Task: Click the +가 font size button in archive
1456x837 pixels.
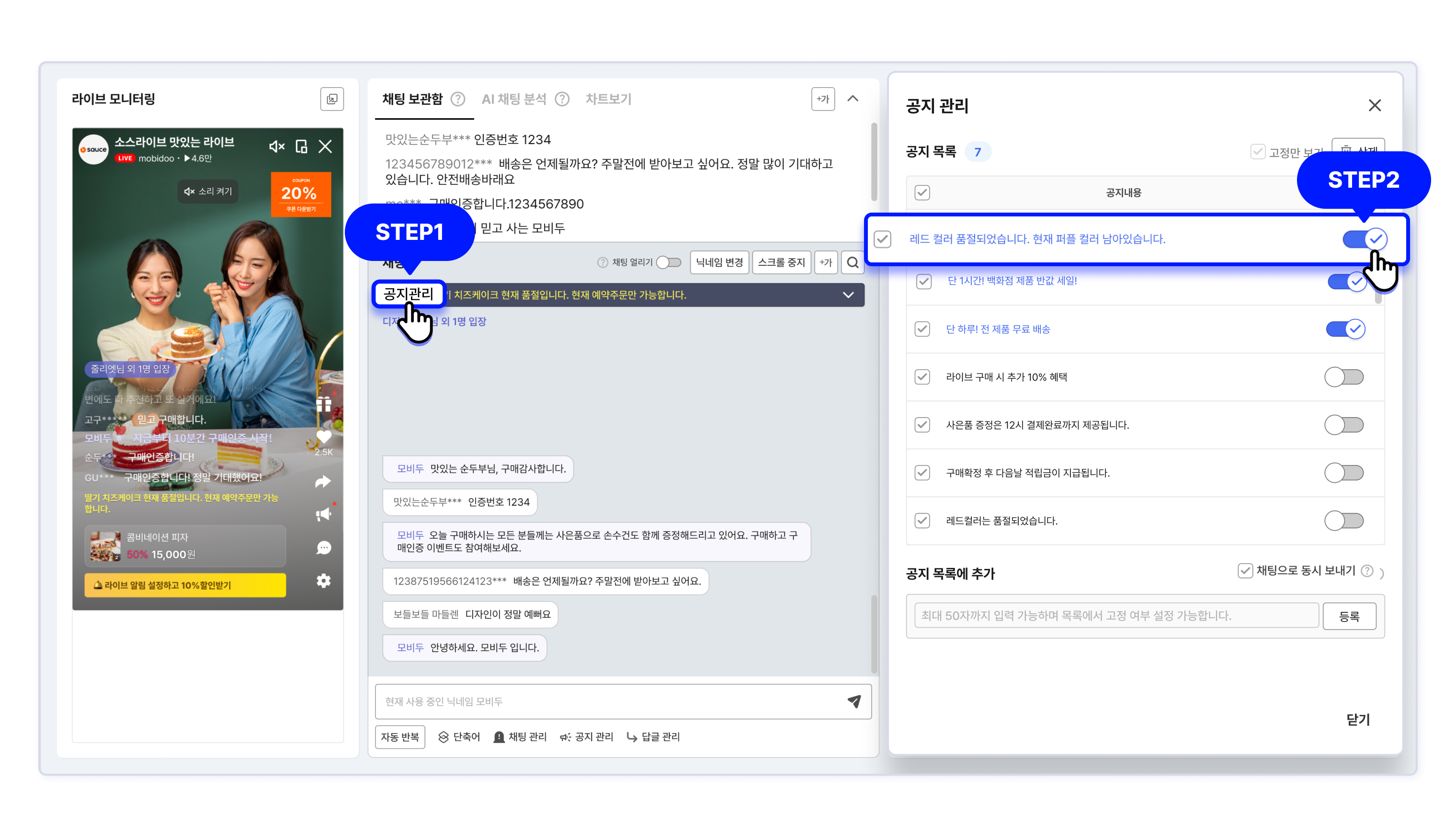Action: click(x=822, y=99)
